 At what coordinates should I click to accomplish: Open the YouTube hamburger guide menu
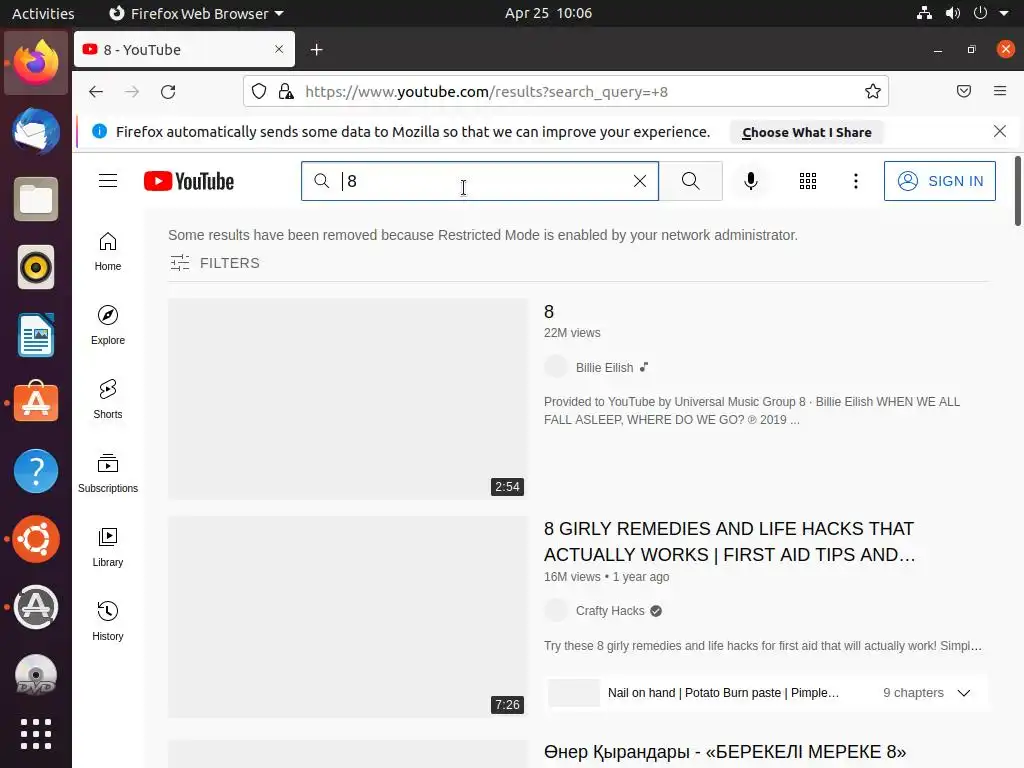pyautogui.click(x=108, y=181)
